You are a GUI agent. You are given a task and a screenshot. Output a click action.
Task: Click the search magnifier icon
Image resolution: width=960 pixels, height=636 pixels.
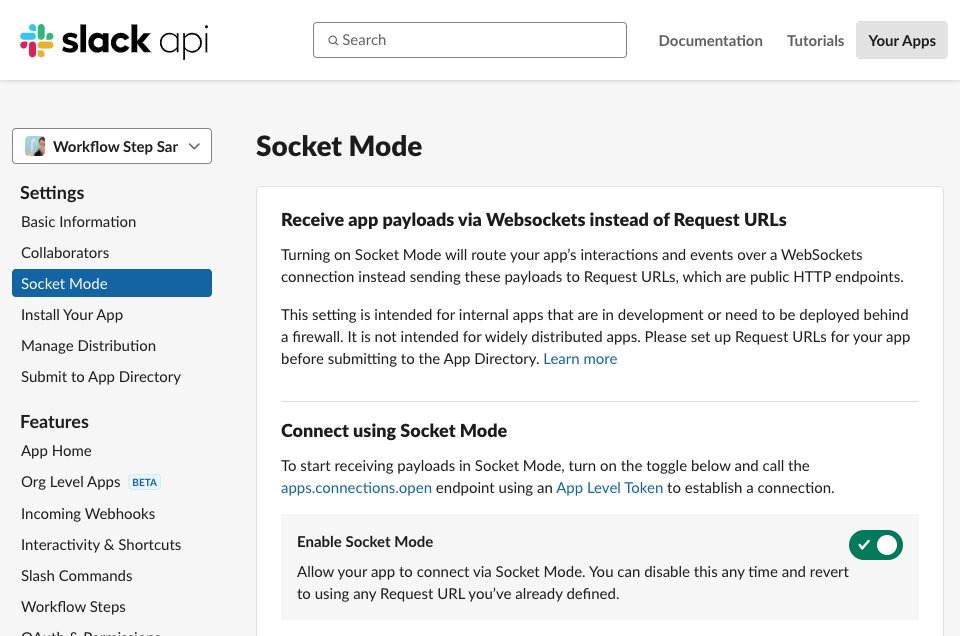point(333,41)
